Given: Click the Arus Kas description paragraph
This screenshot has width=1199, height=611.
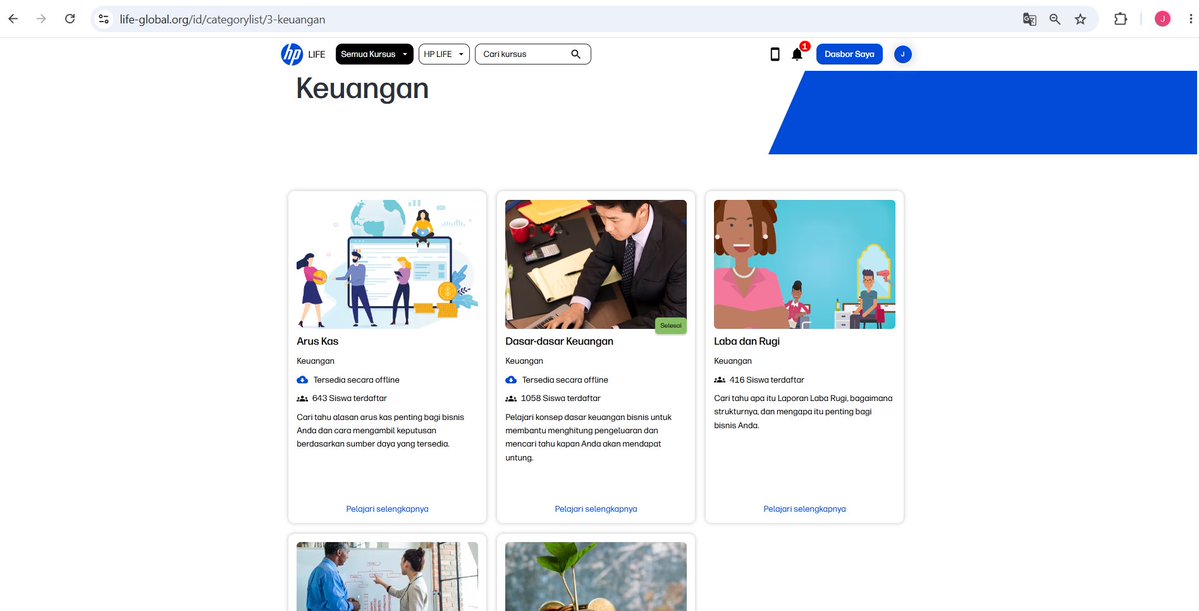Looking at the screenshot, I should tap(381, 431).
